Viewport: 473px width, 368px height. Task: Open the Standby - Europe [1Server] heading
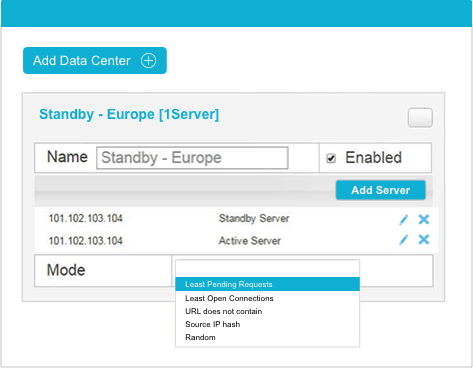tap(129, 114)
